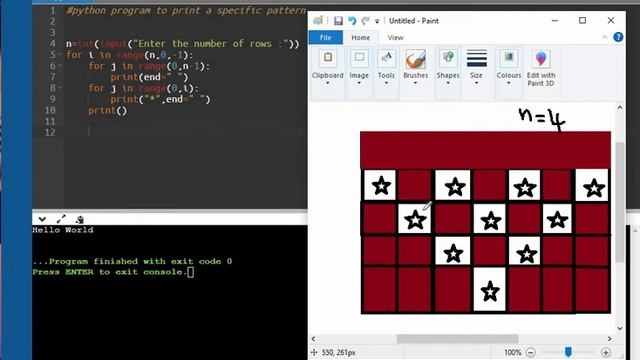Click the code fold marker on line 6

[60, 66]
